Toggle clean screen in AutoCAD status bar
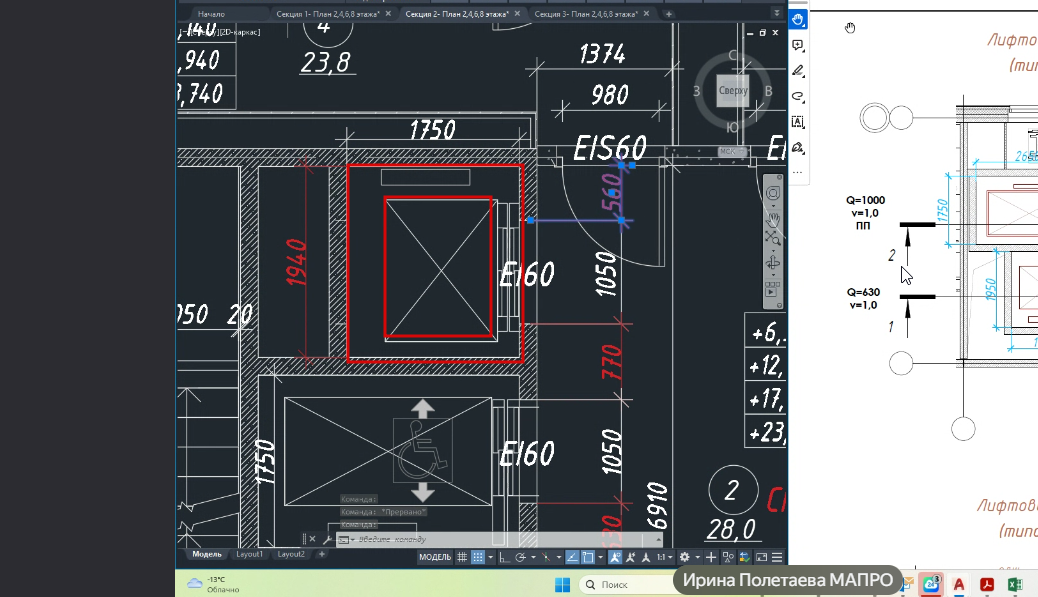 (x=761, y=557)
